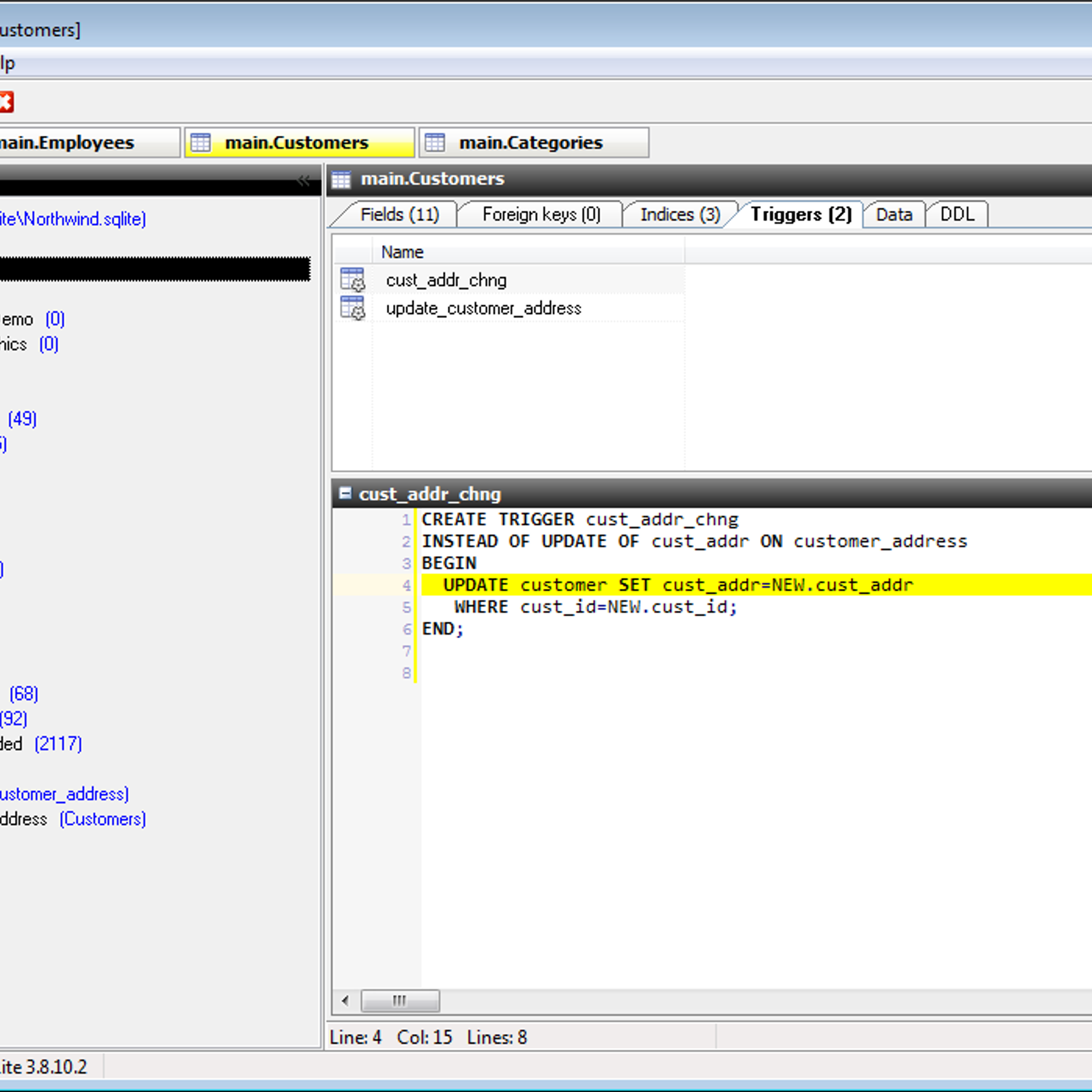
Task: Click the BEGIN line in editor
Action: 449,563
